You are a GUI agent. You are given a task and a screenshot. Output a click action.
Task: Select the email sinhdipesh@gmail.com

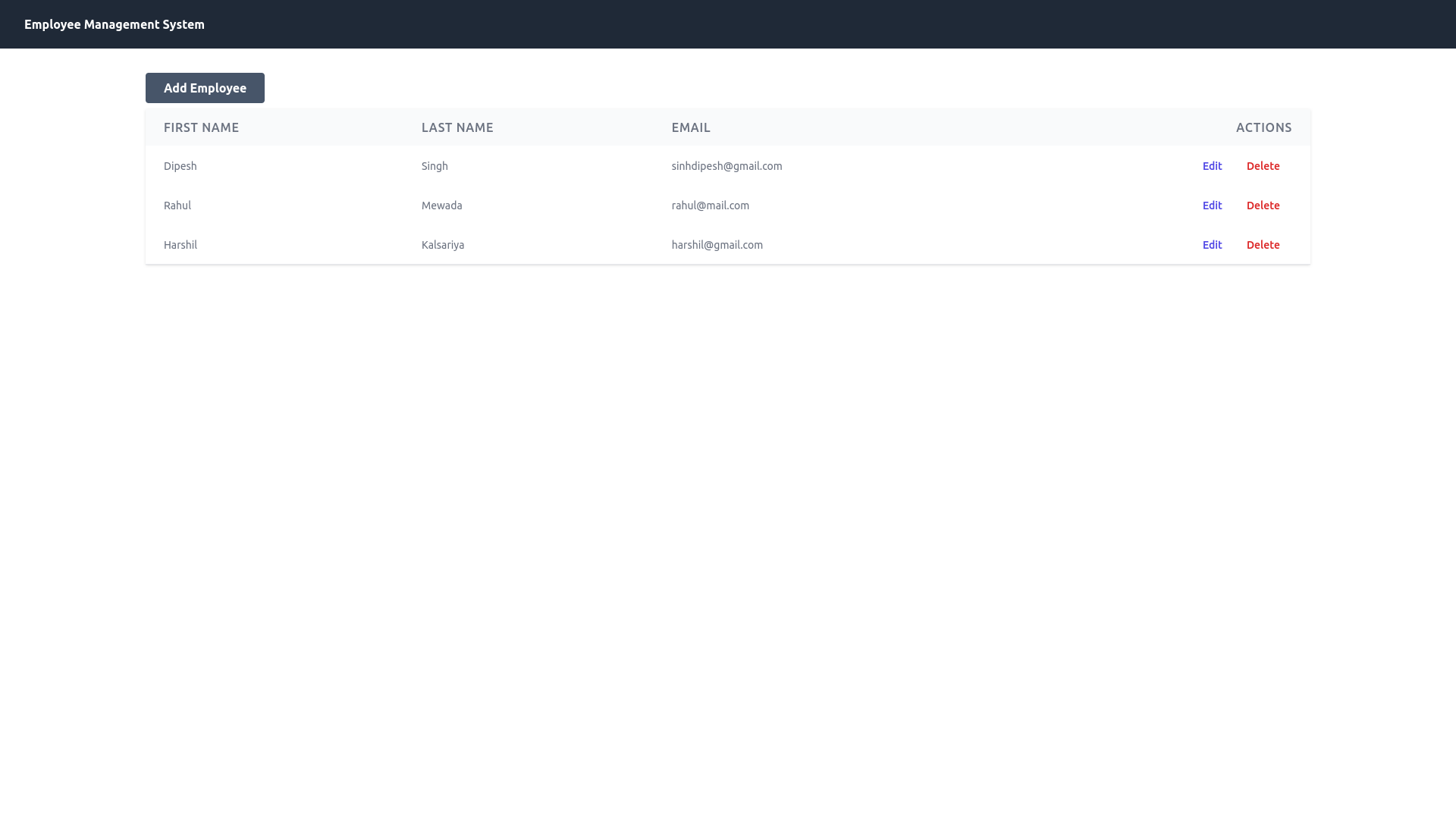tap(726, 166)
